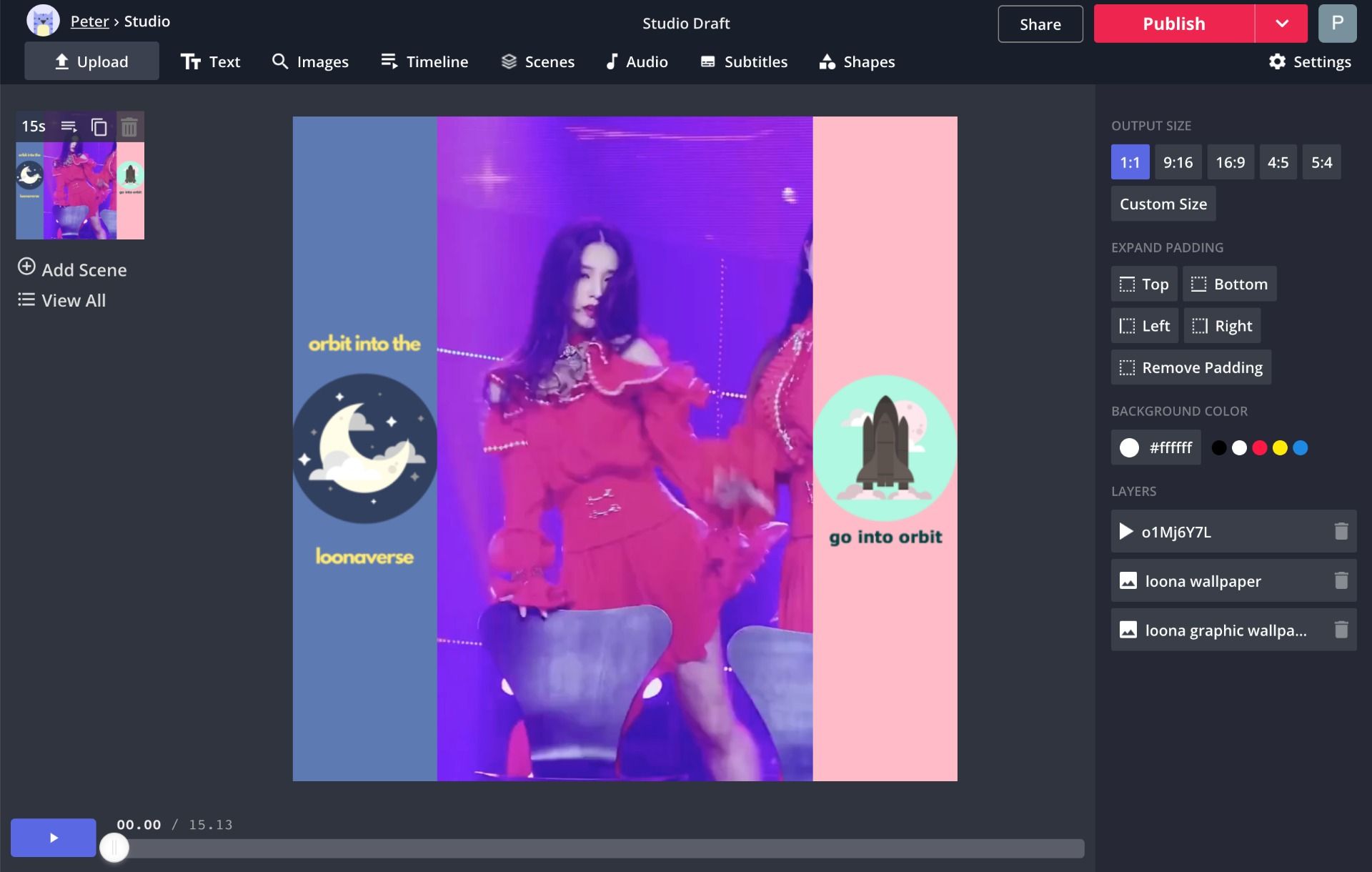Delete the scene with trash icon

pyautogui.click(x=129, y=127)
